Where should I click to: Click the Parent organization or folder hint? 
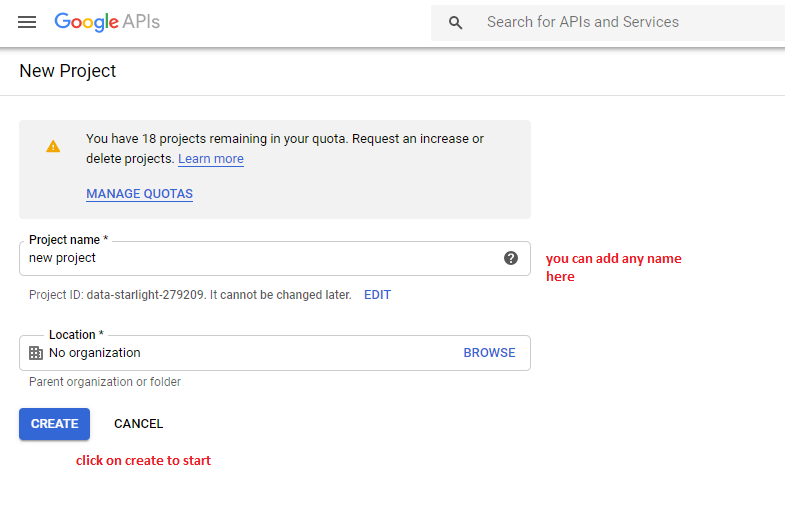pos(105,382)
